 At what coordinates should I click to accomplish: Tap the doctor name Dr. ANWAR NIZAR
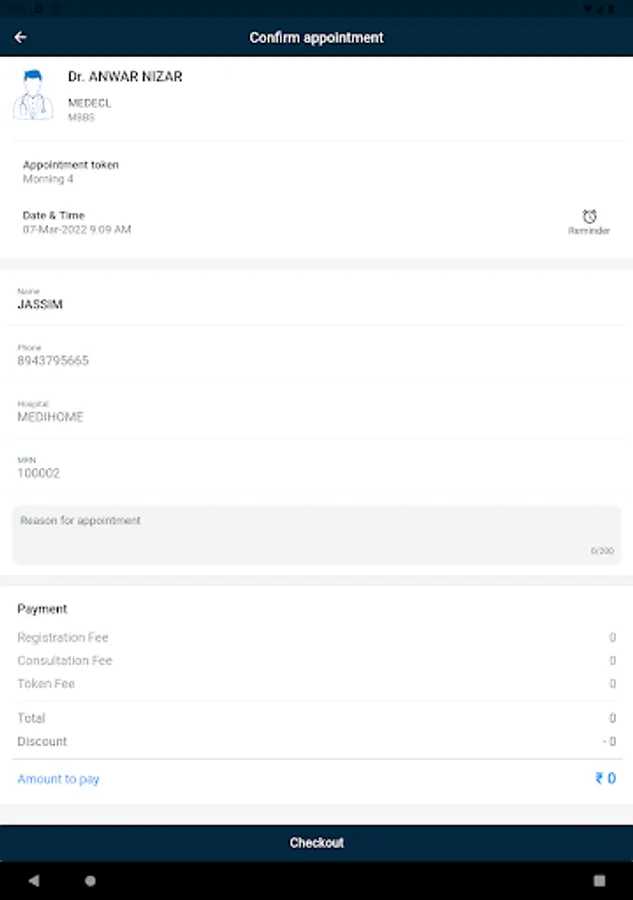tap(125, 77)
